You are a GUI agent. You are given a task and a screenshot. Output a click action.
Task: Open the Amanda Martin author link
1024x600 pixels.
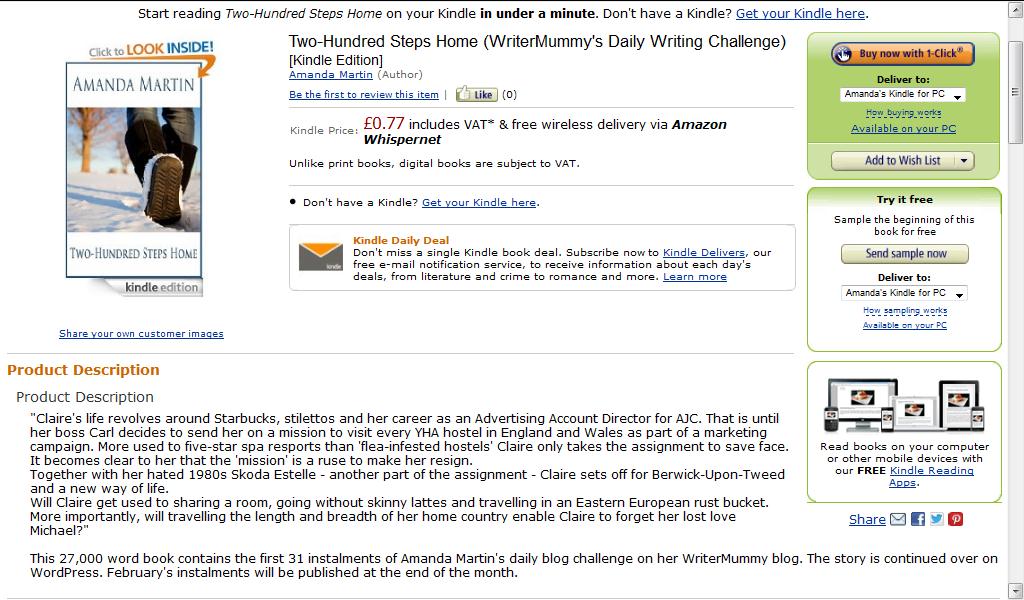[330, 75]
